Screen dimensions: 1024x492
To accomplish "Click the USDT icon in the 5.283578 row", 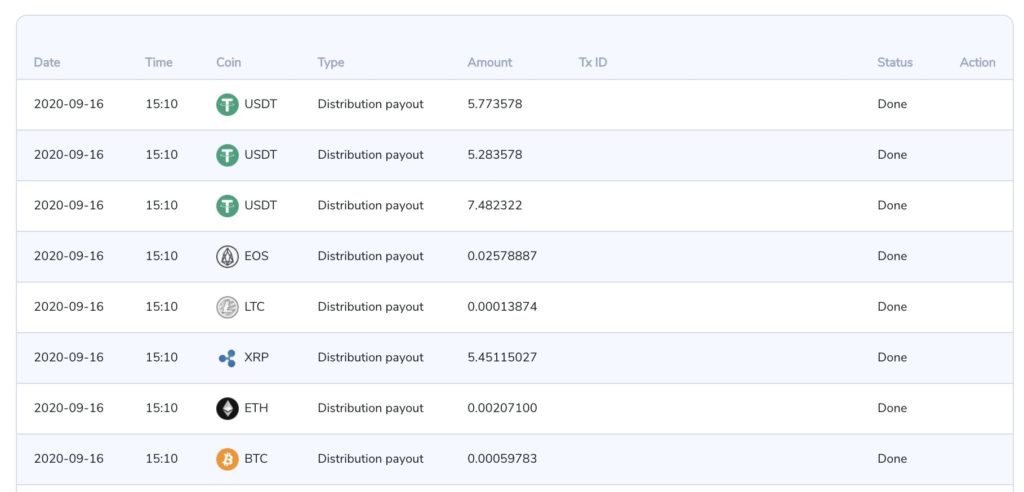I will click(x=227, y=155).
